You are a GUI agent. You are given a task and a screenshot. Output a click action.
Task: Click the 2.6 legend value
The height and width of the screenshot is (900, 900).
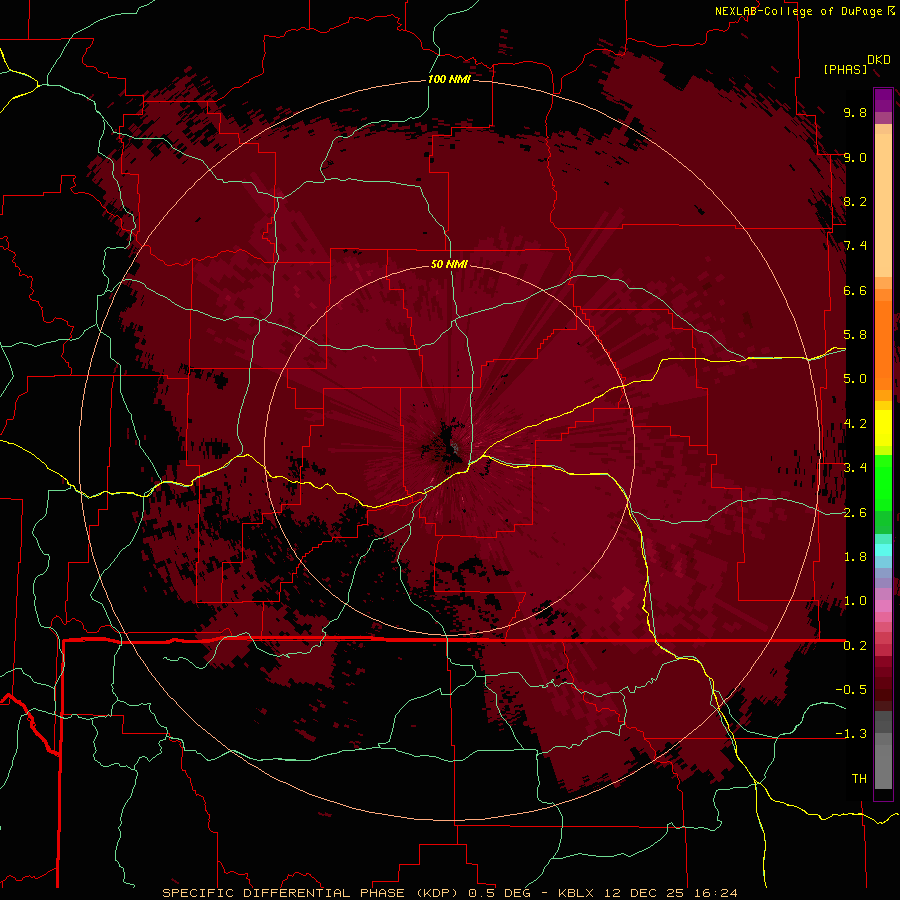click(855, 513)
